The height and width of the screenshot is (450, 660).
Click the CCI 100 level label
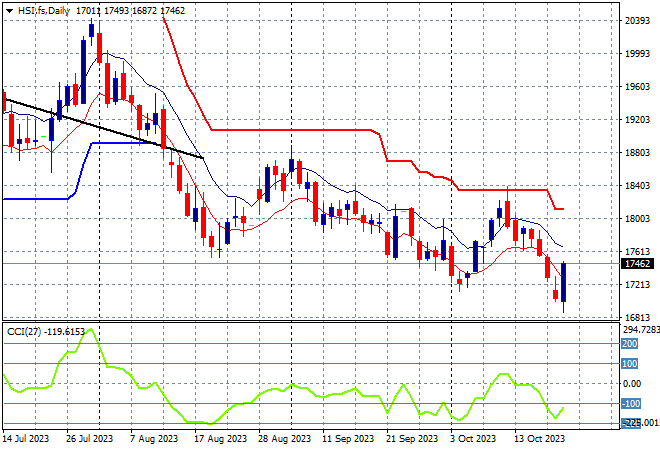click(x=630, y=364)
